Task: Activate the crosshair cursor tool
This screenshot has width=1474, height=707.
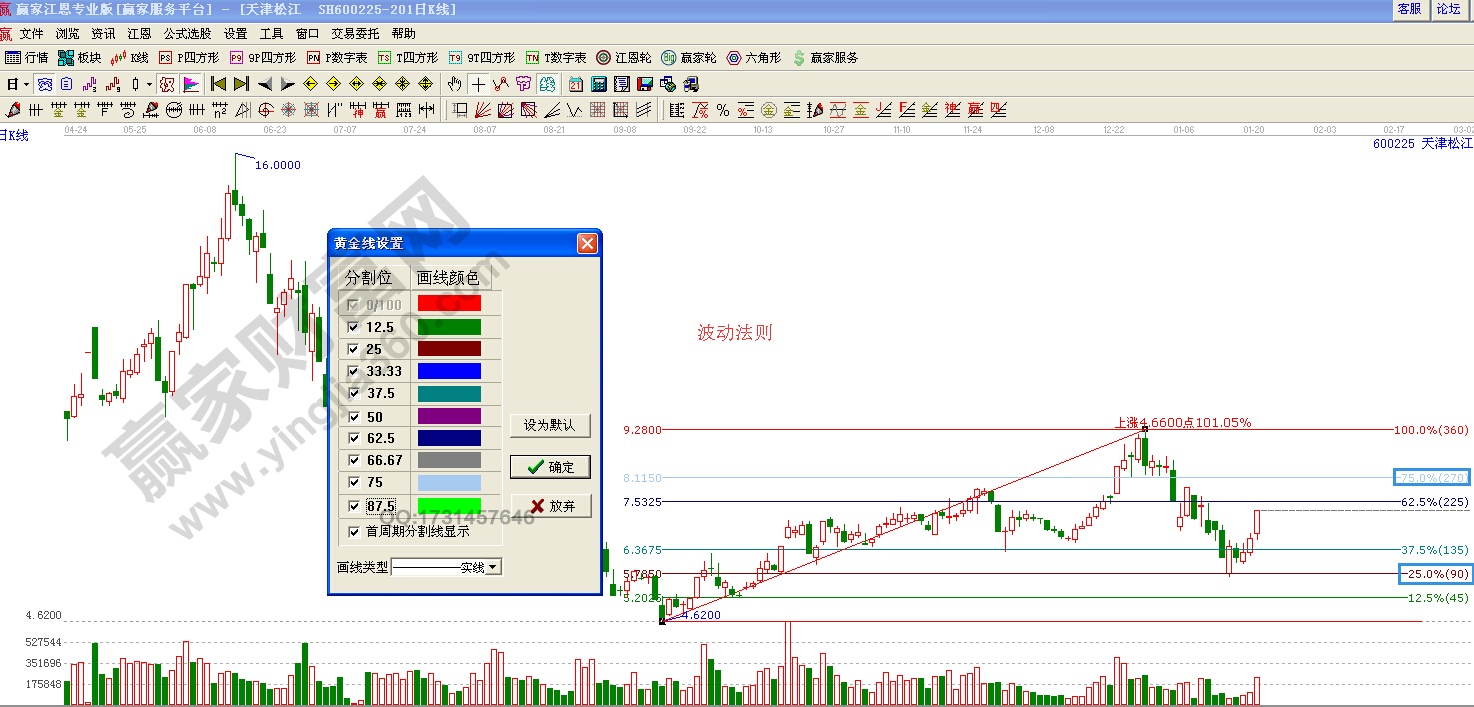Action: [x=478, y=84]
